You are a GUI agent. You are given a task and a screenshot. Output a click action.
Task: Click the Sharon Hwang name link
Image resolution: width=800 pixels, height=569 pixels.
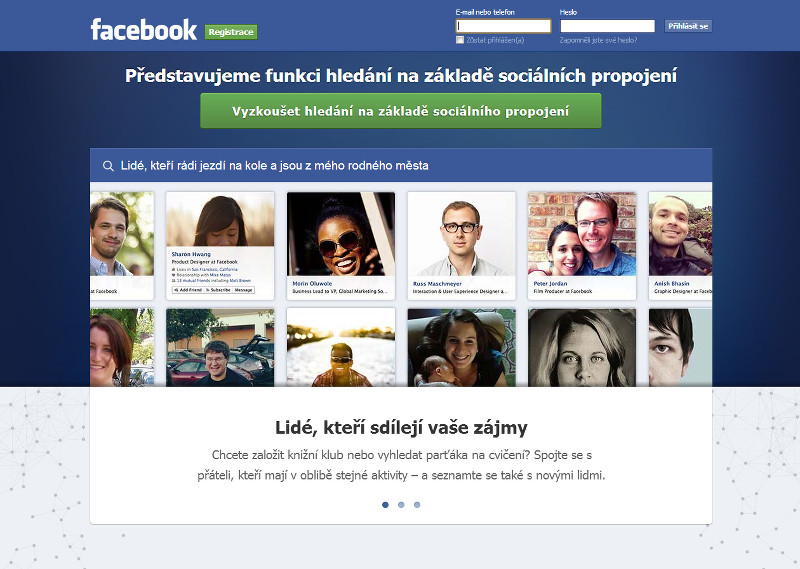[x=191, y=254]
